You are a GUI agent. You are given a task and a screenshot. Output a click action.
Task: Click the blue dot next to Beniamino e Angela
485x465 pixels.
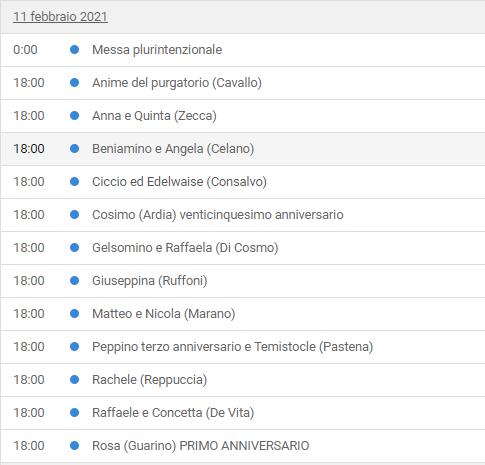coord(75,149)
